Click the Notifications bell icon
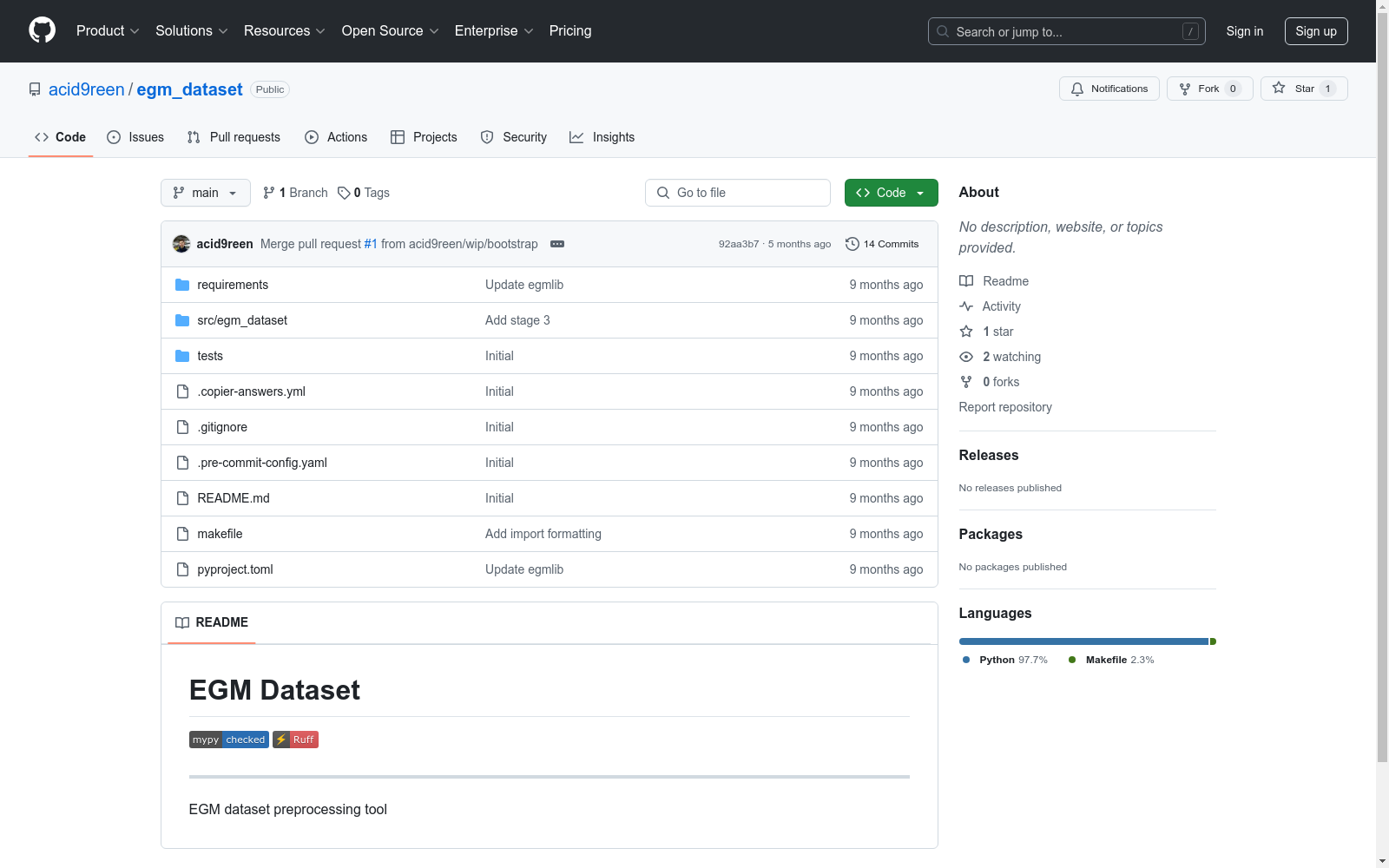 tap(1077, 89)
